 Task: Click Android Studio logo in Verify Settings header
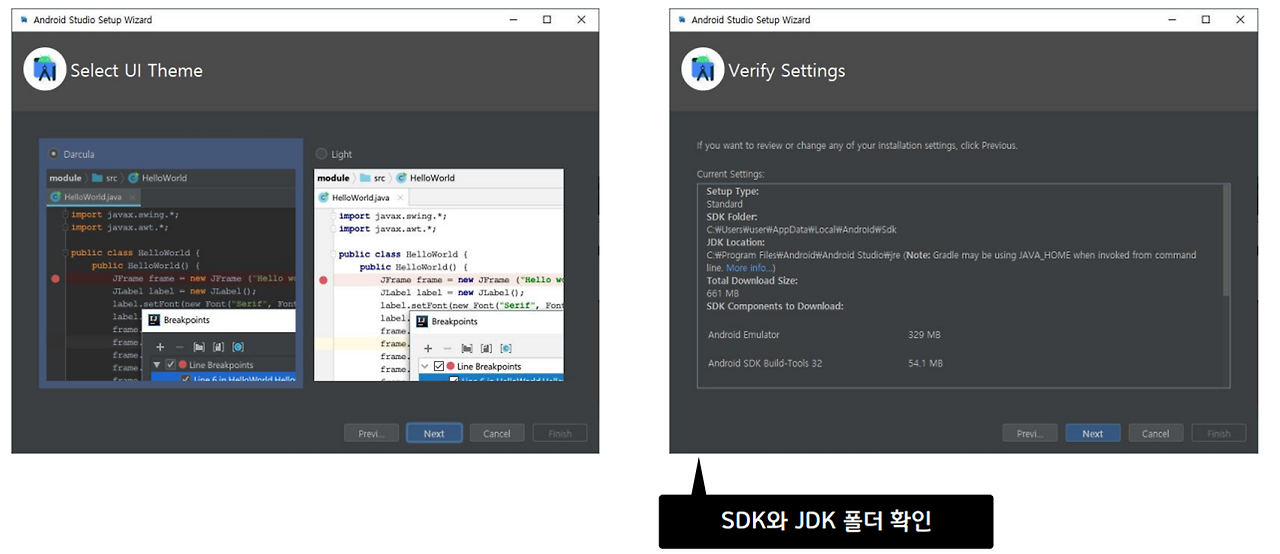pyautogui.click(x=703, y=70)
